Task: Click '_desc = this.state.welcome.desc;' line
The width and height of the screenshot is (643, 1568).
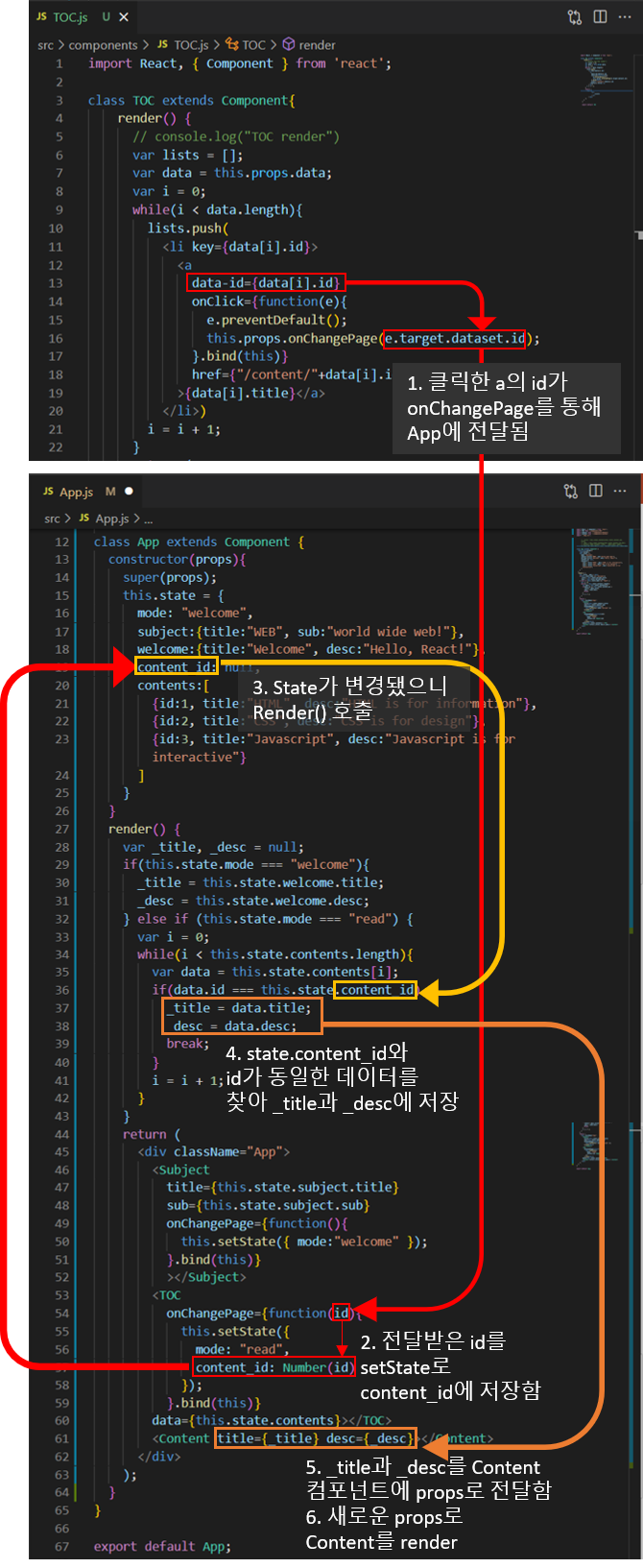Action: 253,901
